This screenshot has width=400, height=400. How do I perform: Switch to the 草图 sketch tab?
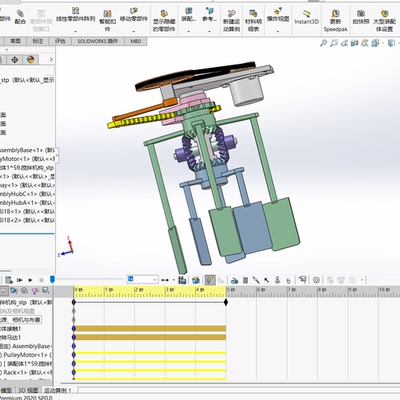pyautogui.click(x=15, y=41)
